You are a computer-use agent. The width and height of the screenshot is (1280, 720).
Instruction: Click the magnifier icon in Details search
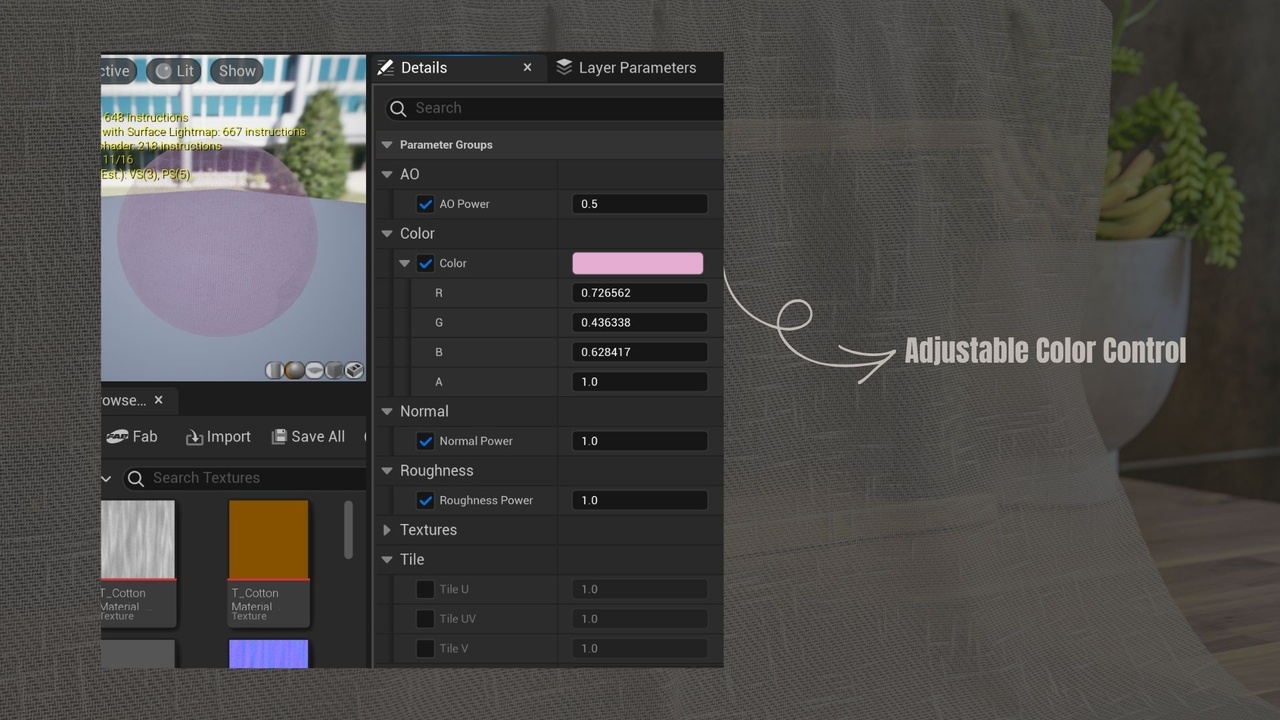398,108
